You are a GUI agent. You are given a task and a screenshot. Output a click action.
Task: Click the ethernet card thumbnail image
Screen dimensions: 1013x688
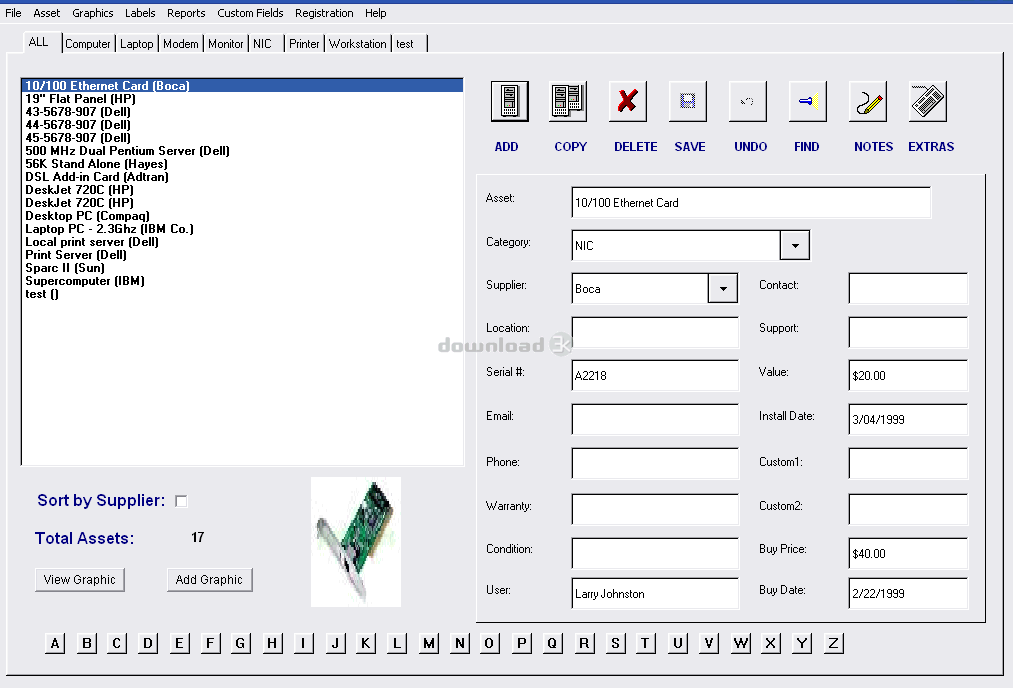click(x=356, y=542)
